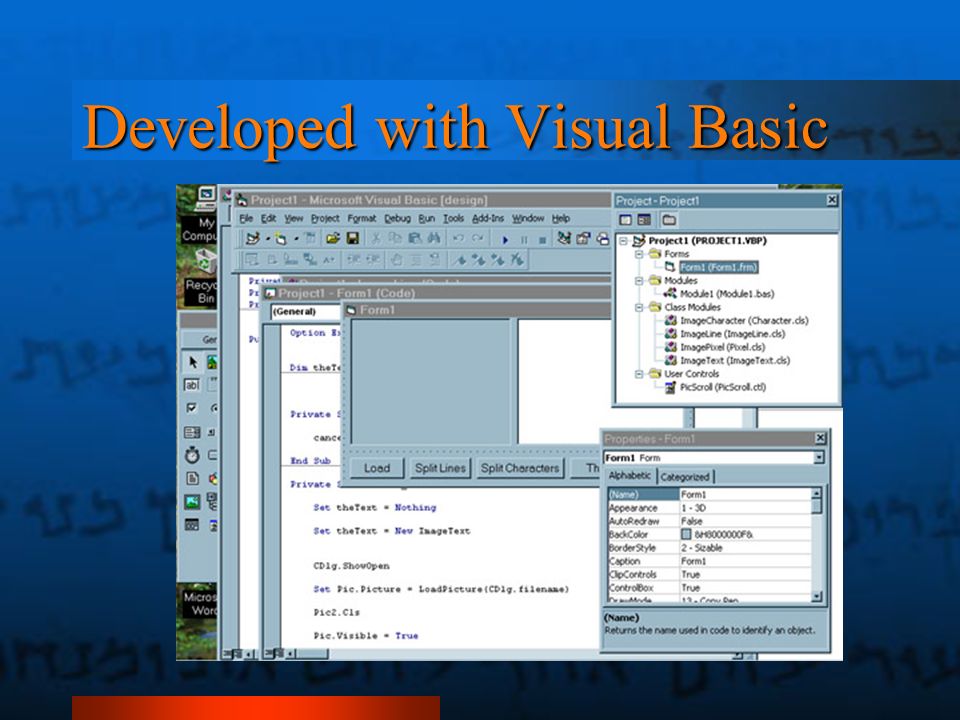Open the Tools menu
The image size is (960, 720).
click(x=454, y=218)
